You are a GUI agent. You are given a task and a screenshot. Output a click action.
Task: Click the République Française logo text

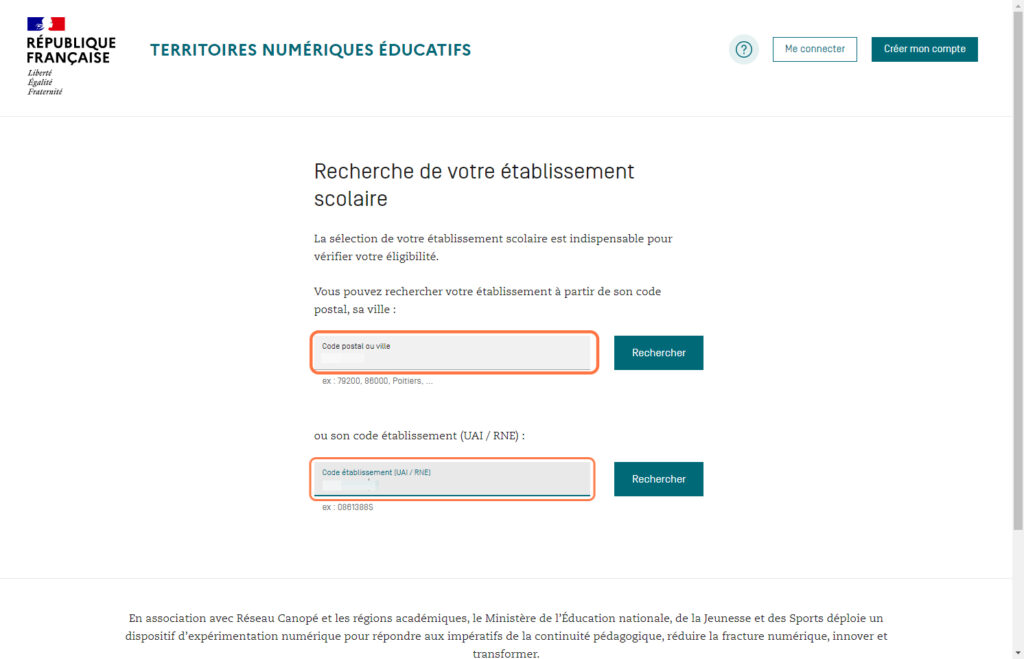point(71,50)
